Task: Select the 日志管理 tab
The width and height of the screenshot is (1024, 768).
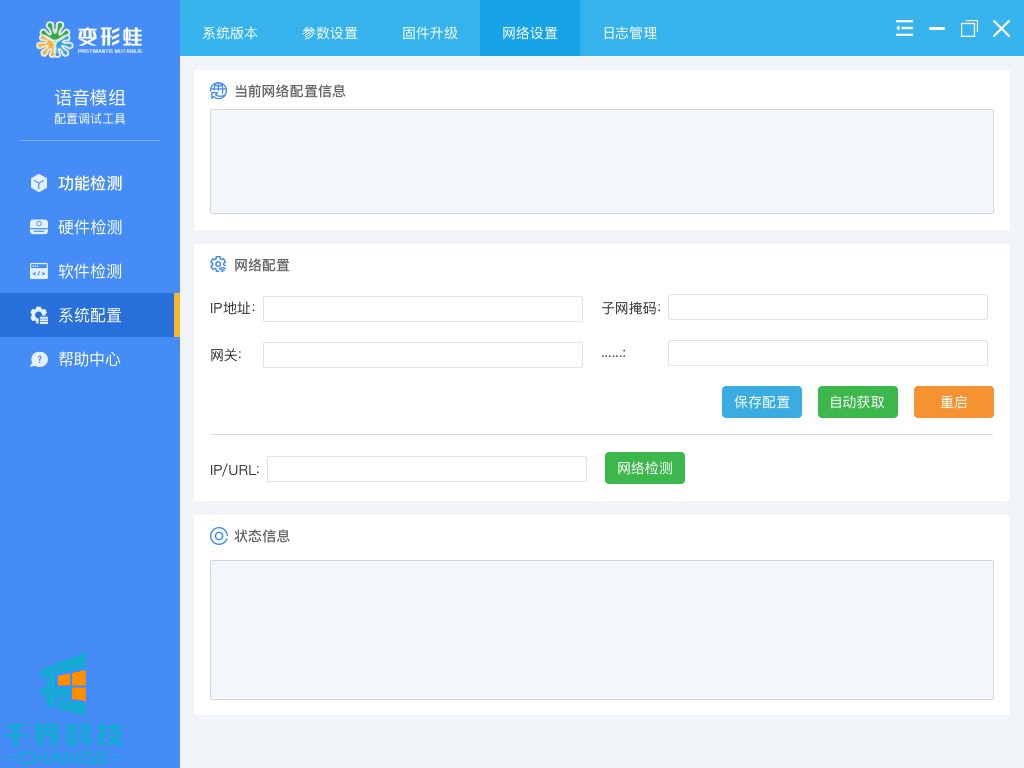Action: (x=630, y=33)
